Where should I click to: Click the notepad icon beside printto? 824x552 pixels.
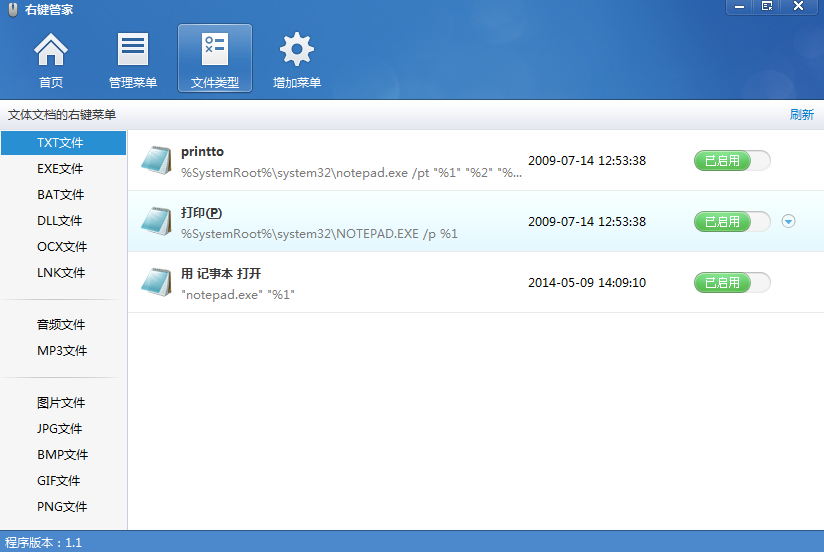coord(156,161)
